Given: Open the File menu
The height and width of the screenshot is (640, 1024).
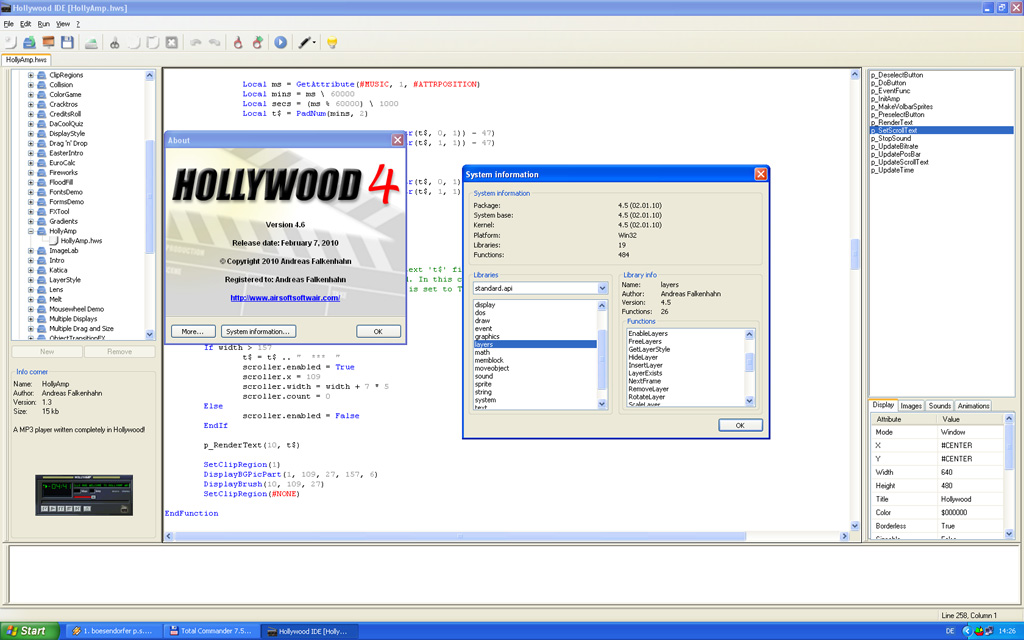Looking at the screenshot, I should coord(8,24).
